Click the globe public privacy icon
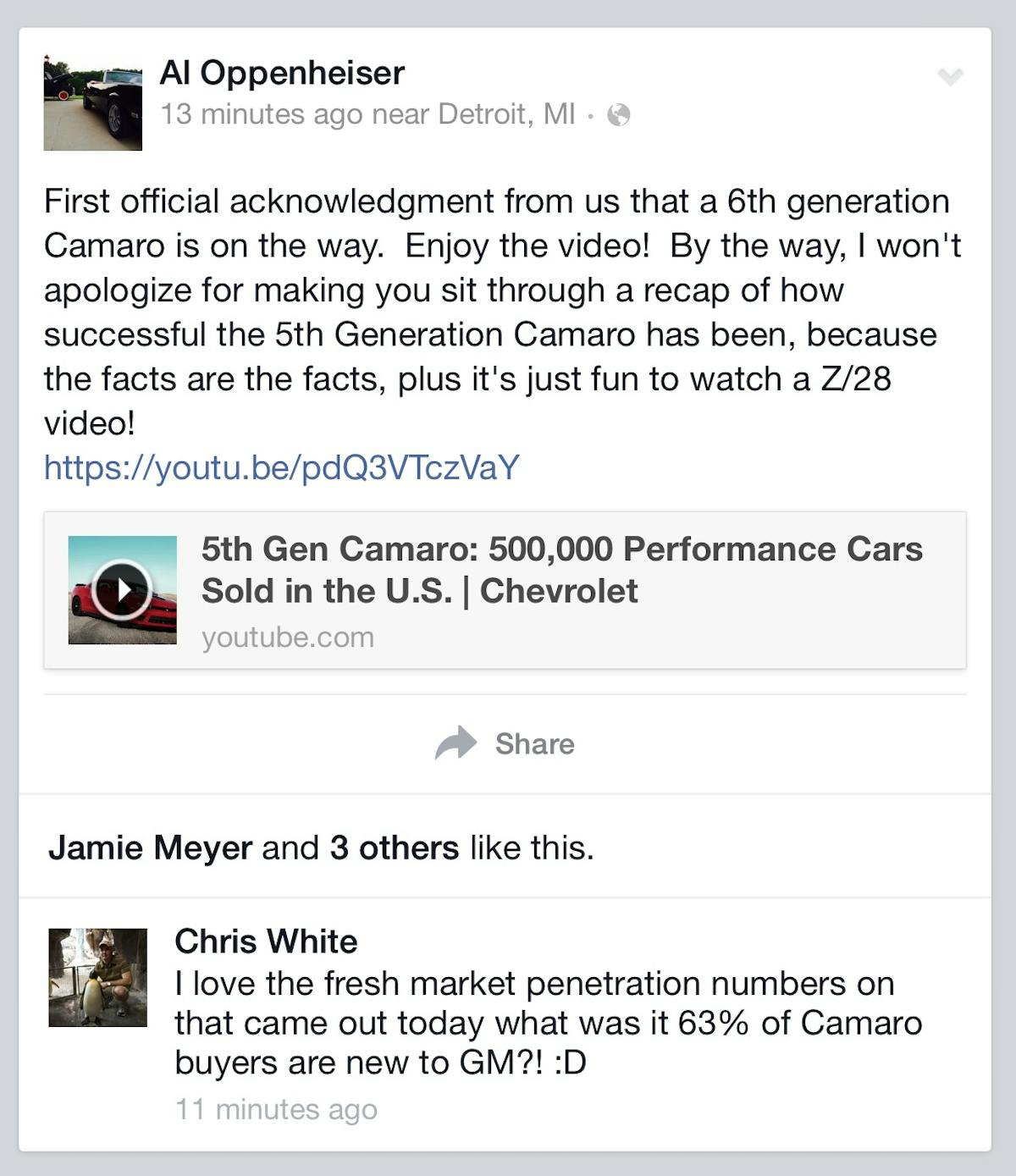The width and height of the screenshot is (1016, 1176). click(619, 115)
